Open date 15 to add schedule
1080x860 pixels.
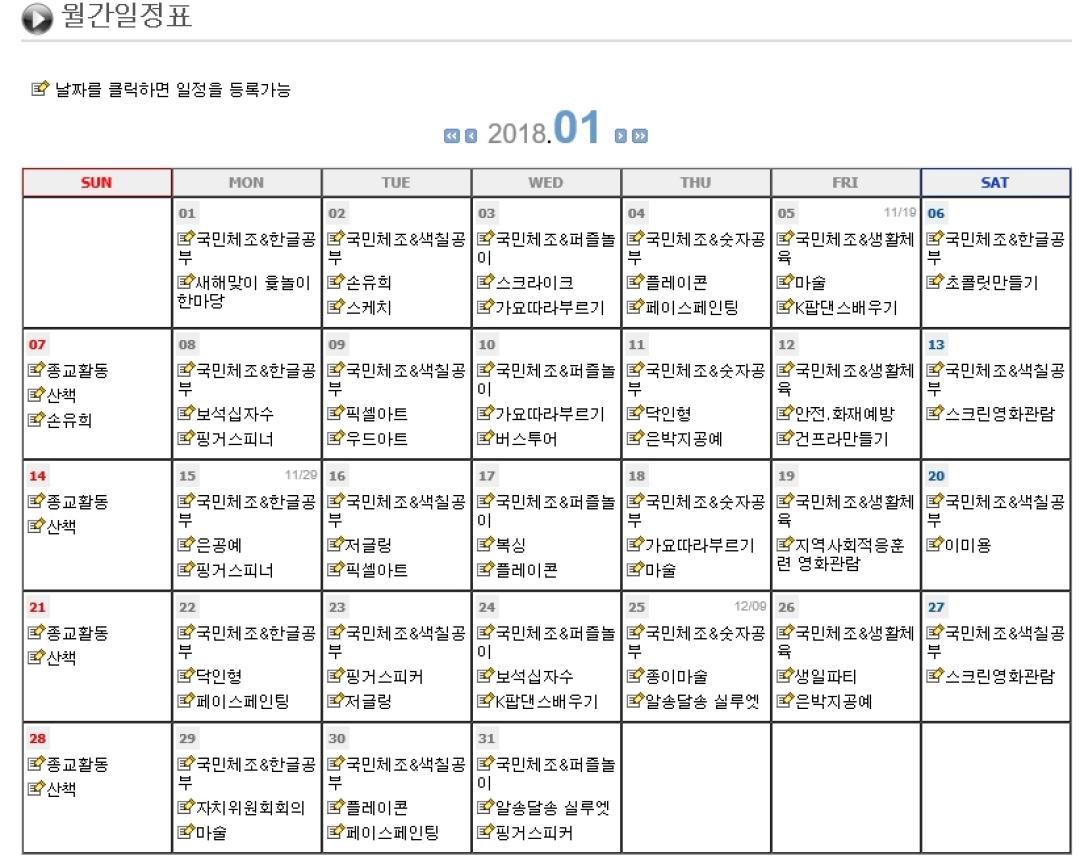point(187,476)
